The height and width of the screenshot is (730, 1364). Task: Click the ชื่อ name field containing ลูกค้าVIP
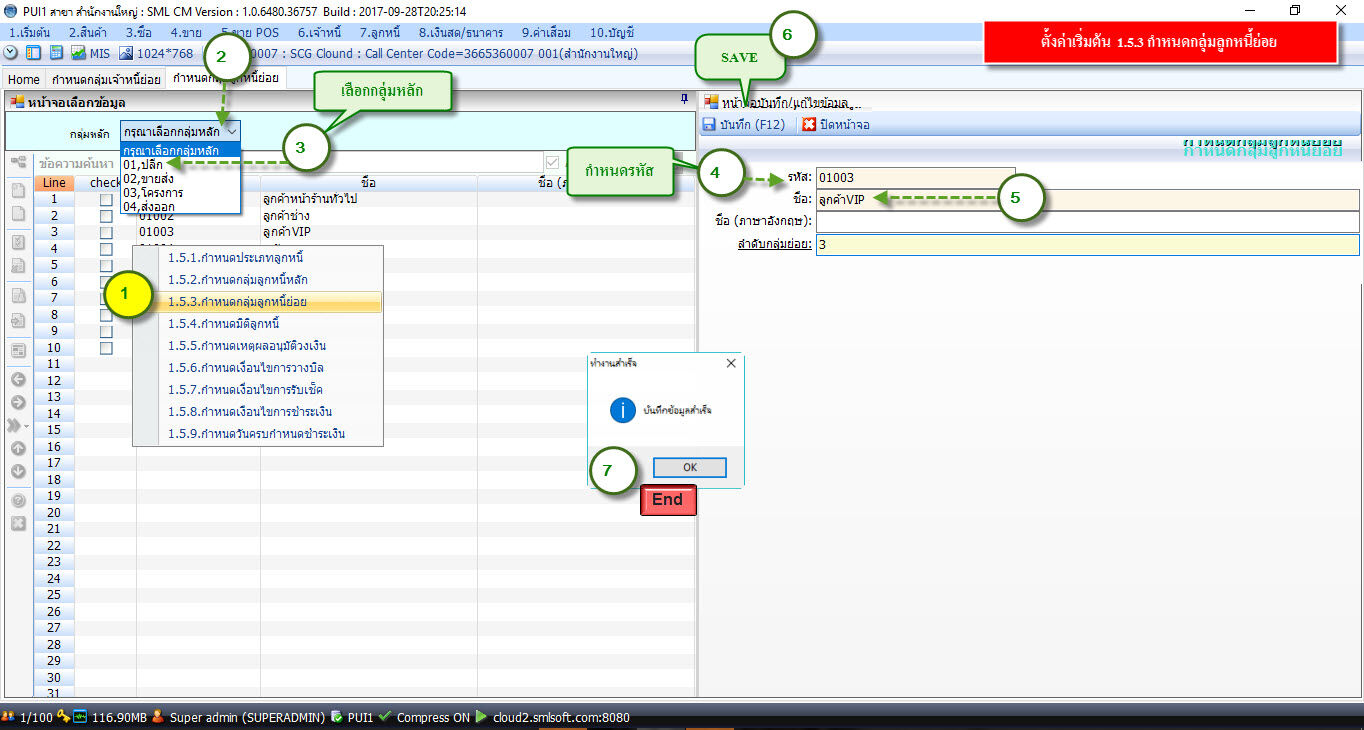(1087, 199)
